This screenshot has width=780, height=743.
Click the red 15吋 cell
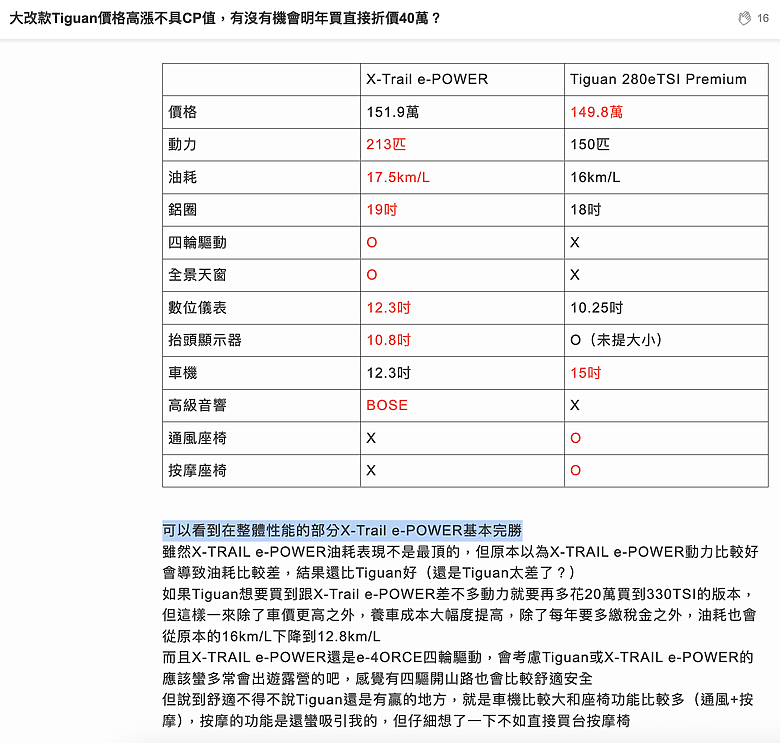585,372
